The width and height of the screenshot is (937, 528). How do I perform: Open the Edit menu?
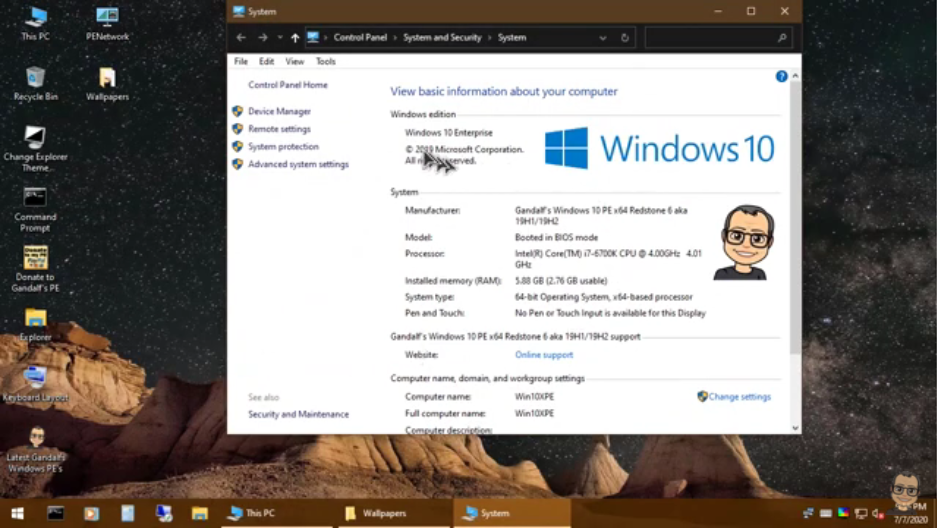tap(267, 62)
